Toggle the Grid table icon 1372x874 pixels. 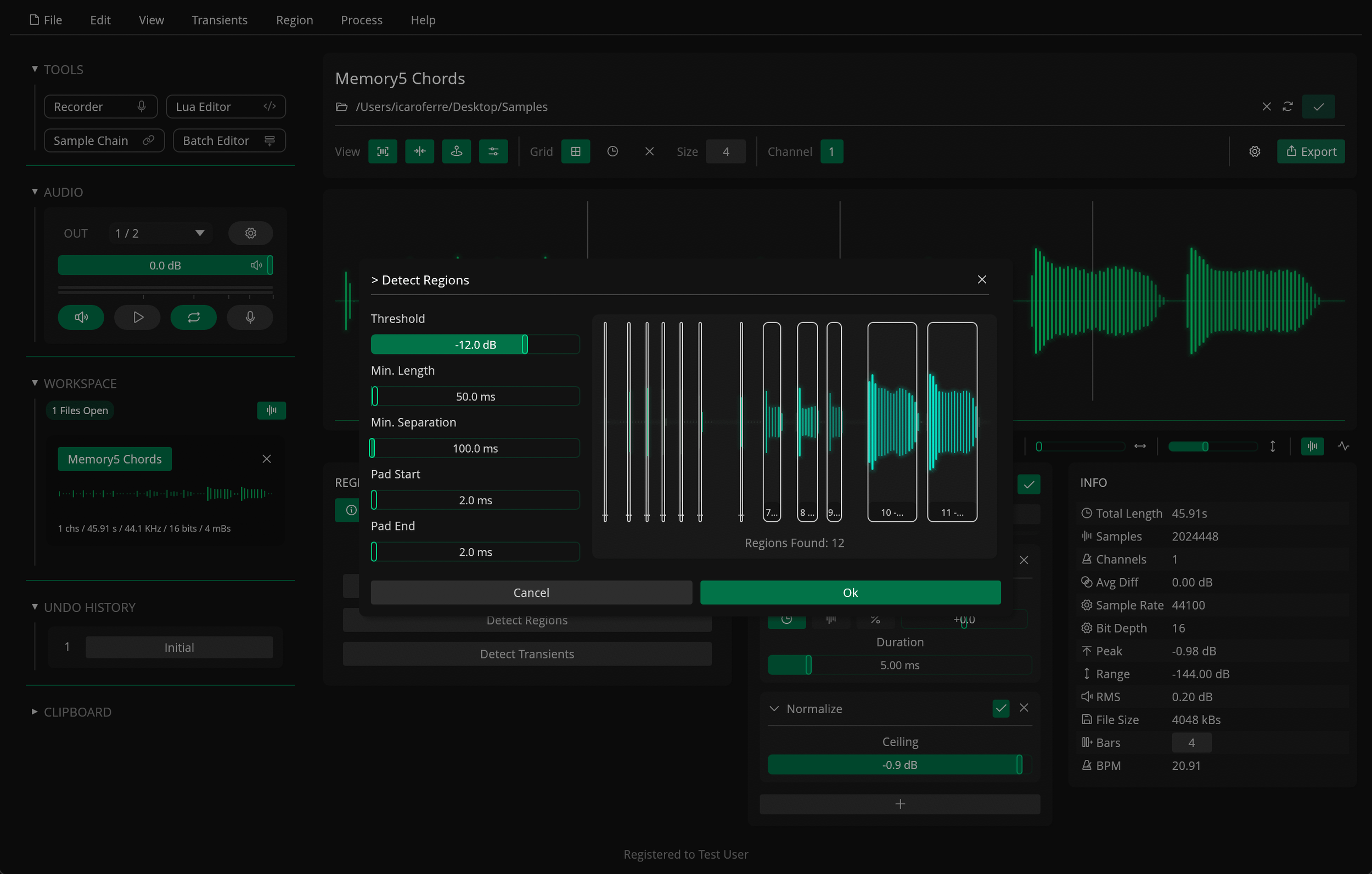pyautogui.click(x=576, y=151)
